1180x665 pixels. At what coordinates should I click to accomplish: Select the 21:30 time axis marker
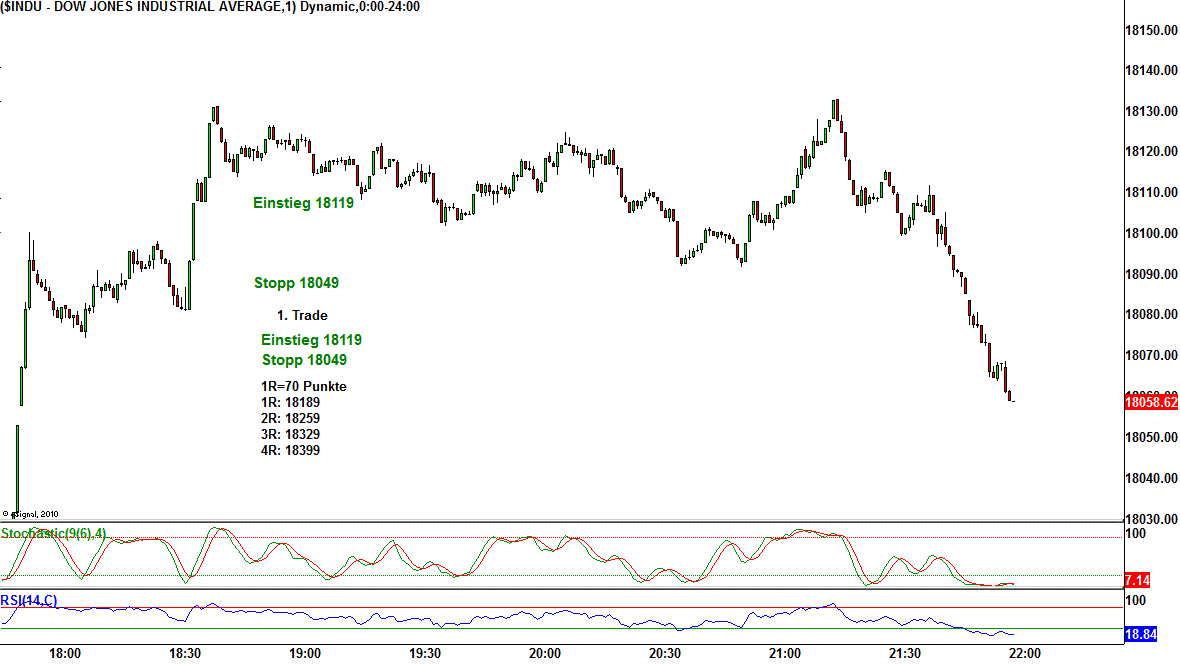click(x=904, y=653)
